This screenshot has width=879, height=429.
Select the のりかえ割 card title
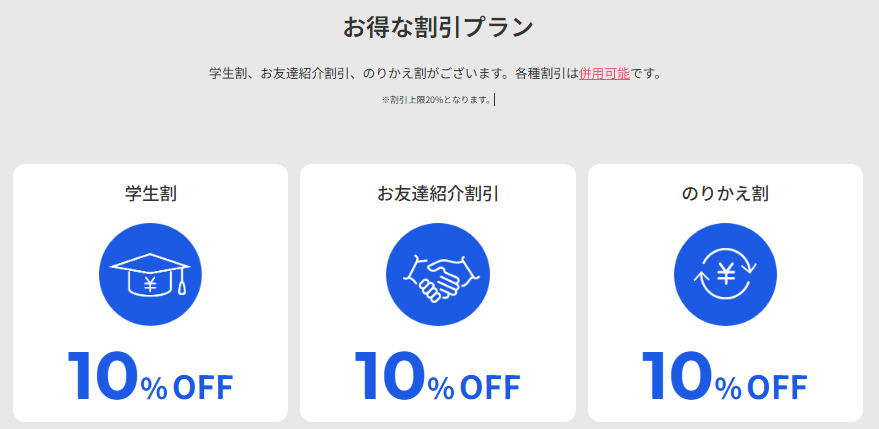[x=725, y=192]
